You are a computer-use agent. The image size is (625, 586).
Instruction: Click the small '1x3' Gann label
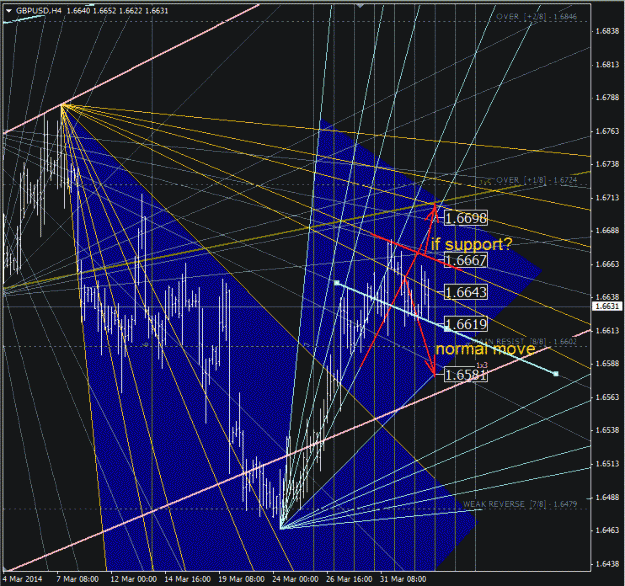coord(482,365)
